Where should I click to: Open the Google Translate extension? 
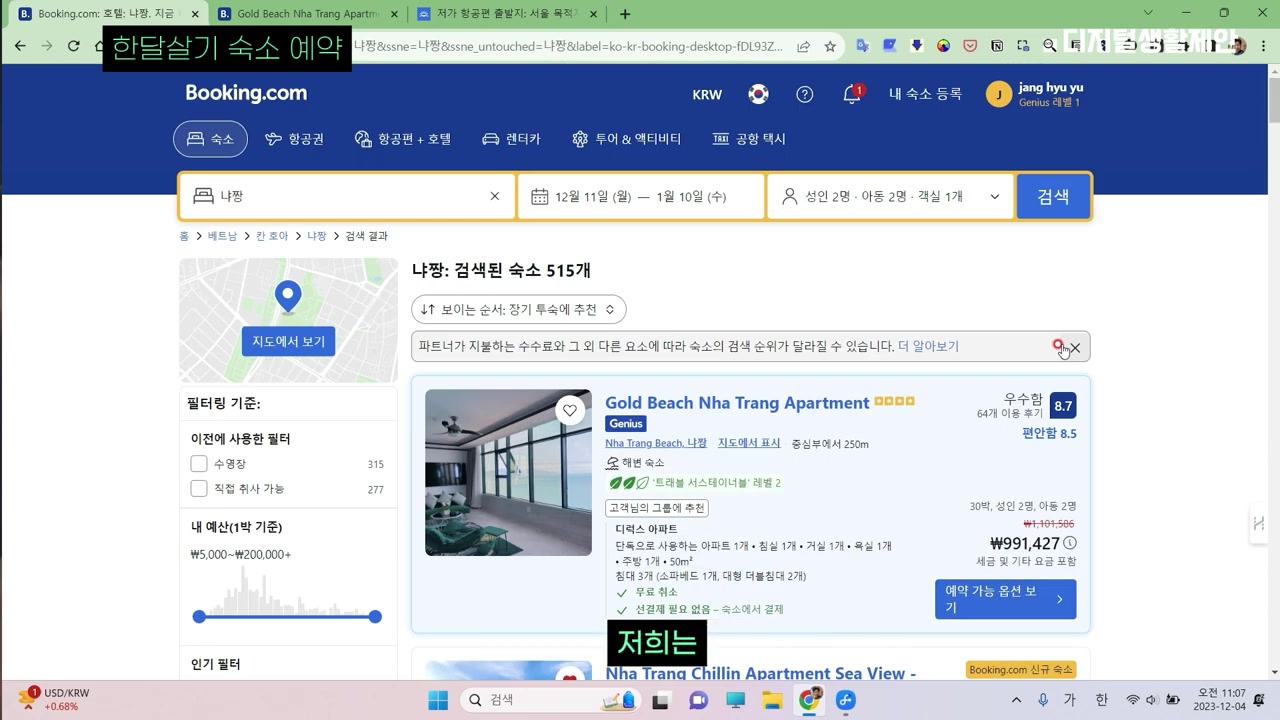tap(863, 46)
